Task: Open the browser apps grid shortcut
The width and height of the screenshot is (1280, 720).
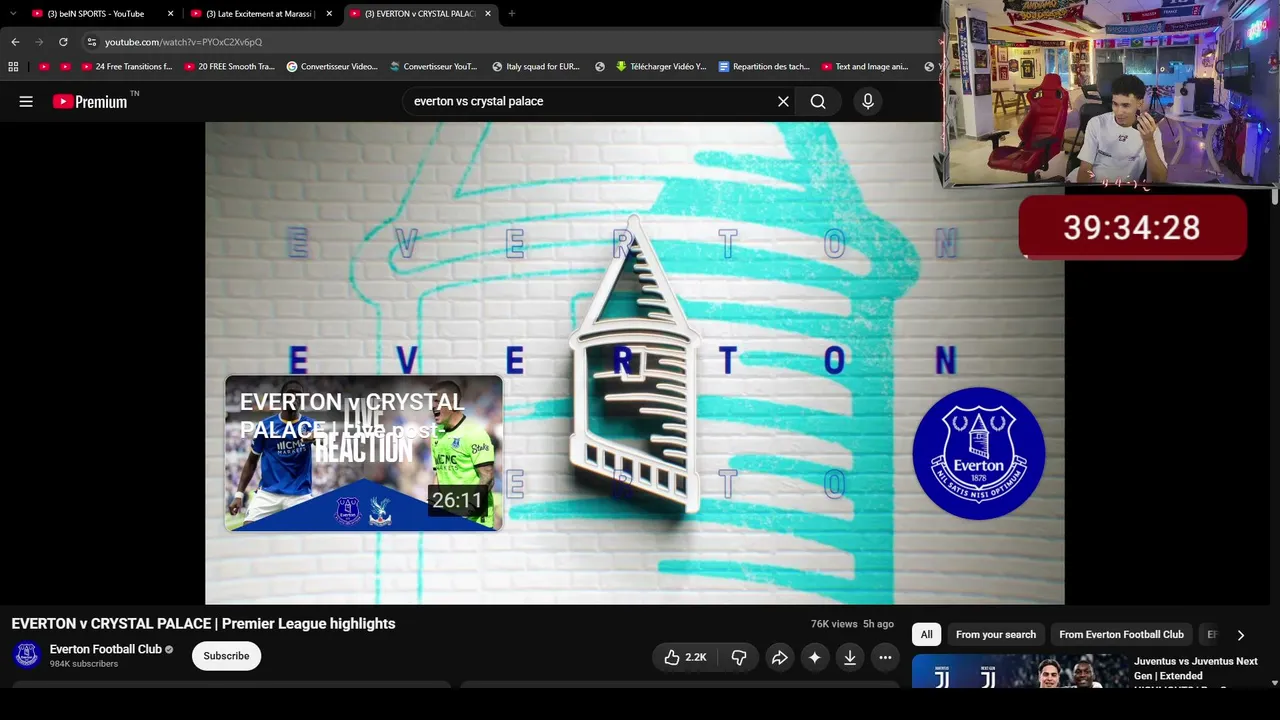Action: point(13,67)
